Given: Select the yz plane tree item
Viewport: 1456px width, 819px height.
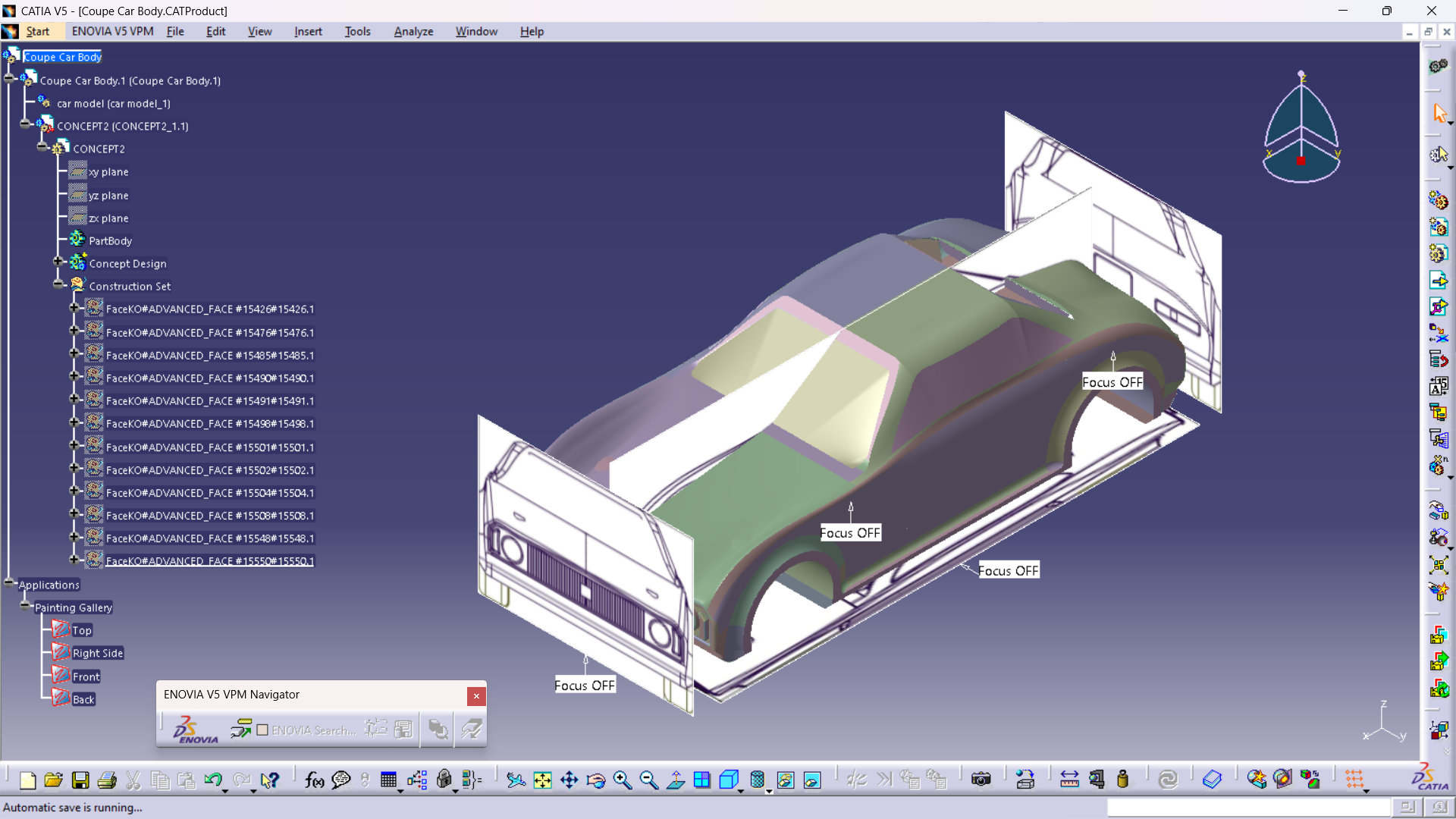Looking at the screenshot, I should [108, 195].
